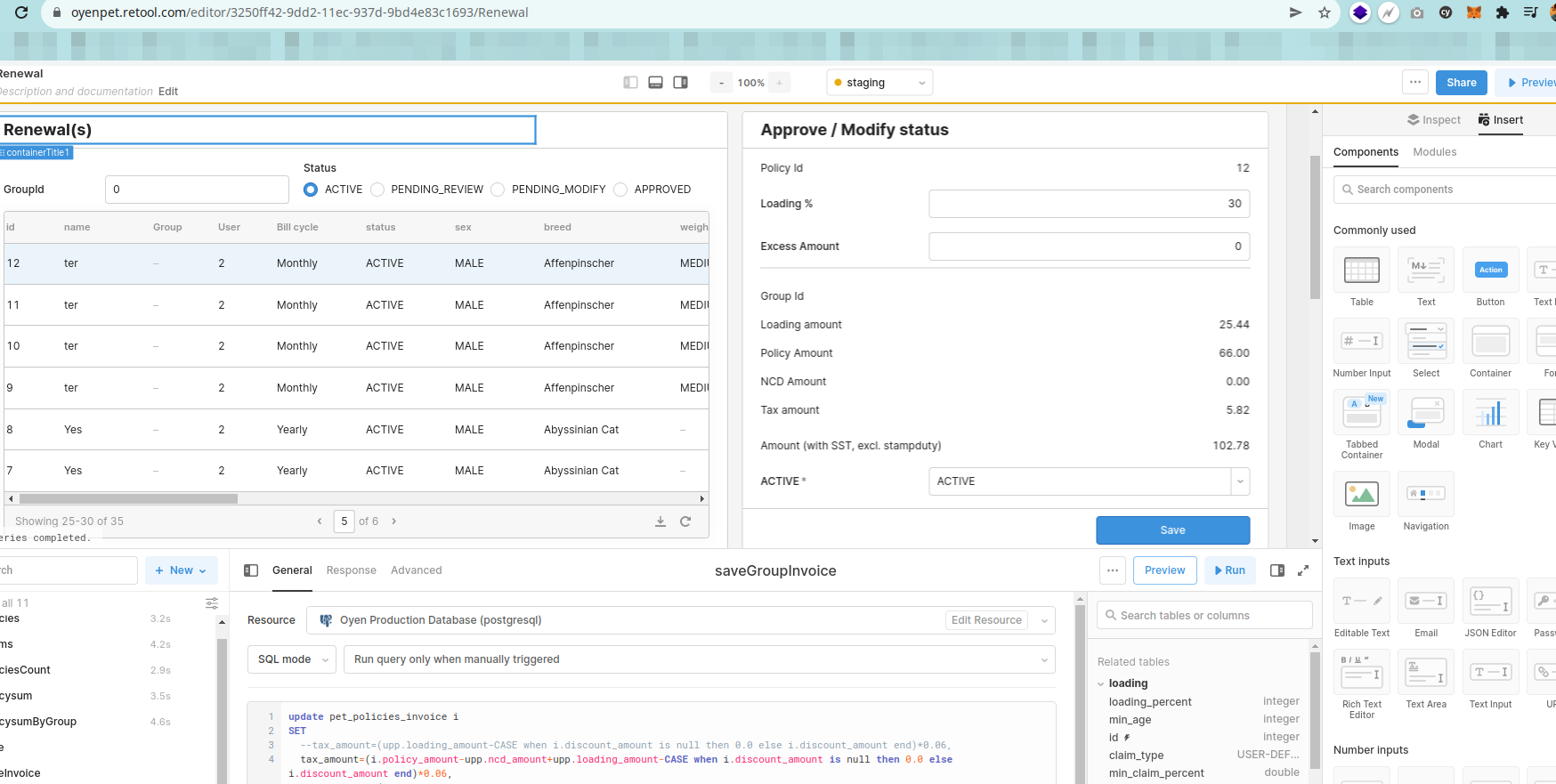Screen dimensions: 1556x784
Task: Run the saveGroupInvoice query
Action: click(1229, 570)
